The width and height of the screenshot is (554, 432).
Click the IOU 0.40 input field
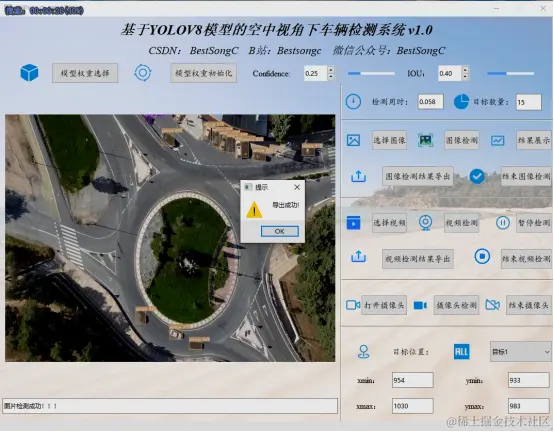click(x=450, y=73)
